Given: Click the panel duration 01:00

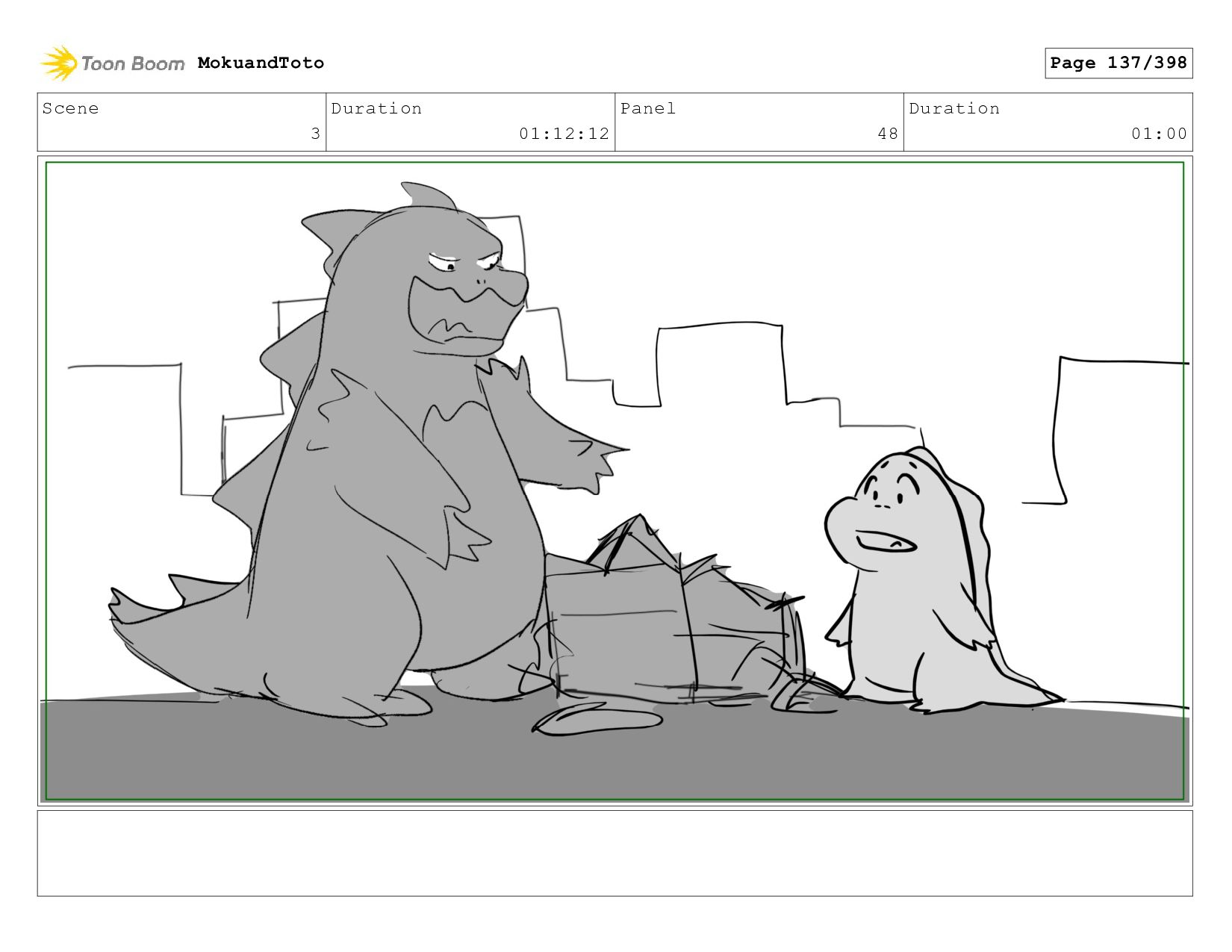Looking at the screenshot, I should tap(1159, 134).
